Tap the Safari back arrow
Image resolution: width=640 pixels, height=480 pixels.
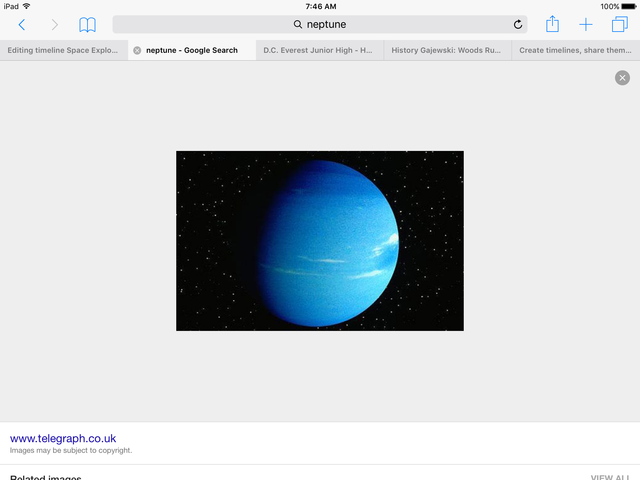22,25
